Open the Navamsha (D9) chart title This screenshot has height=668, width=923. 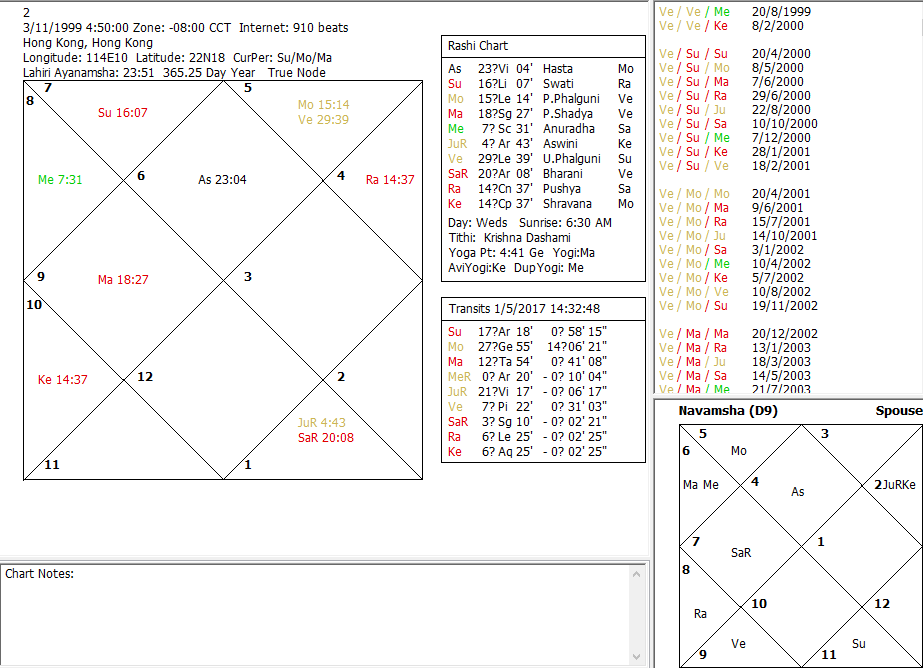coord(727,411)
